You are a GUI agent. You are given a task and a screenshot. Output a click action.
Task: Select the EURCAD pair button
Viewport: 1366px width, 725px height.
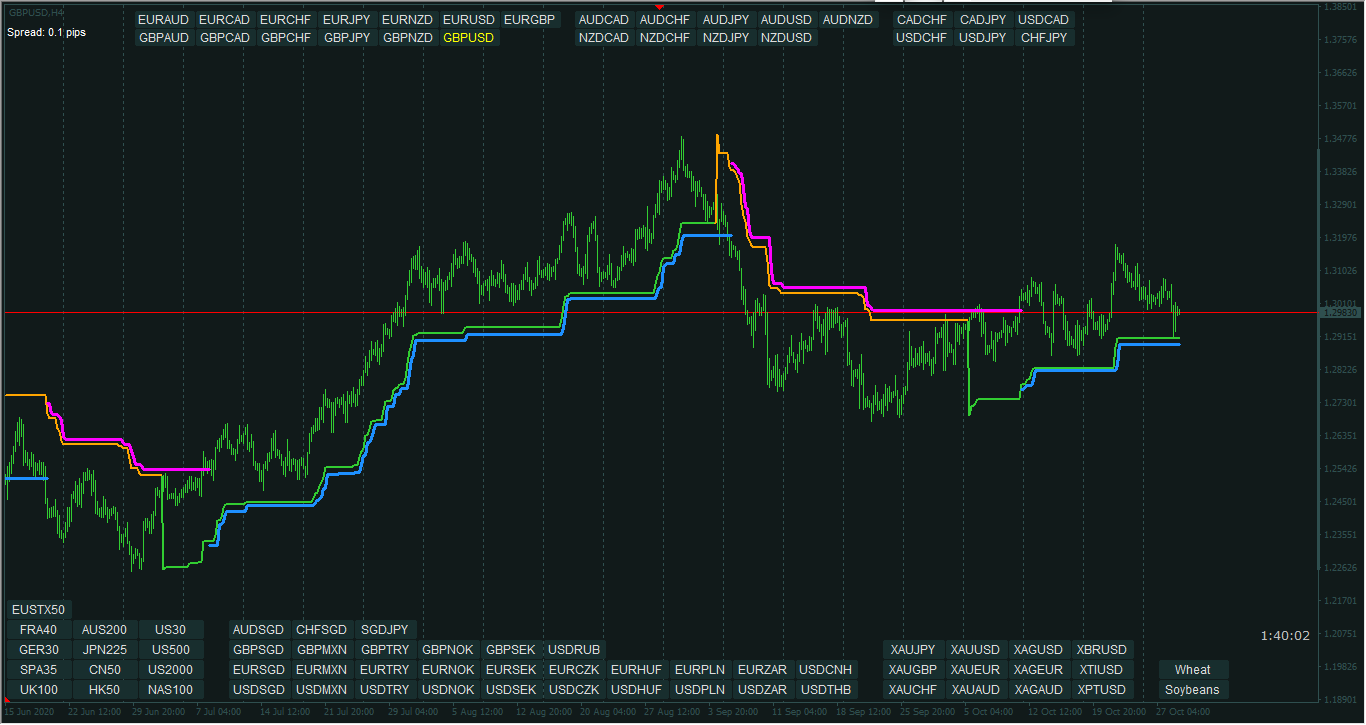pos(224,20)
